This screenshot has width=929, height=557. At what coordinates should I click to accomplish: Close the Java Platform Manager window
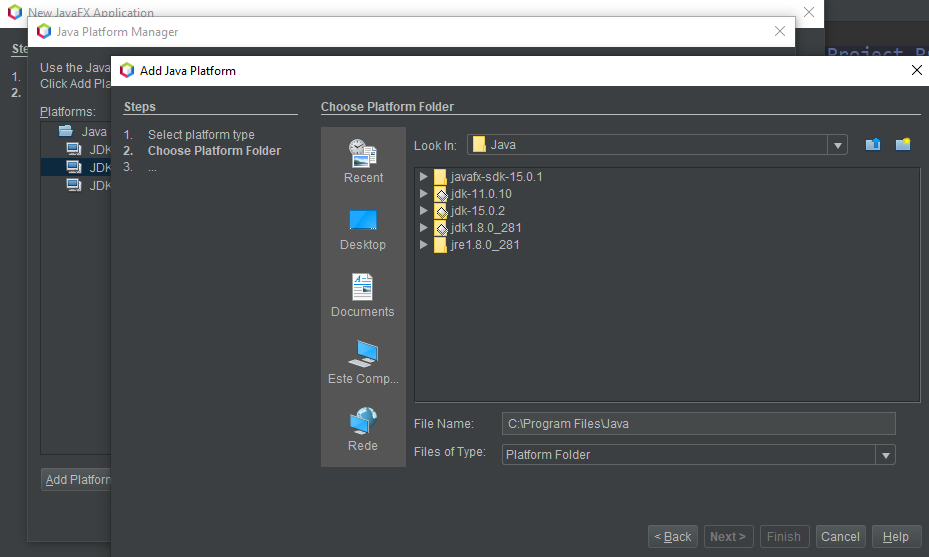(x=780, y=31)
